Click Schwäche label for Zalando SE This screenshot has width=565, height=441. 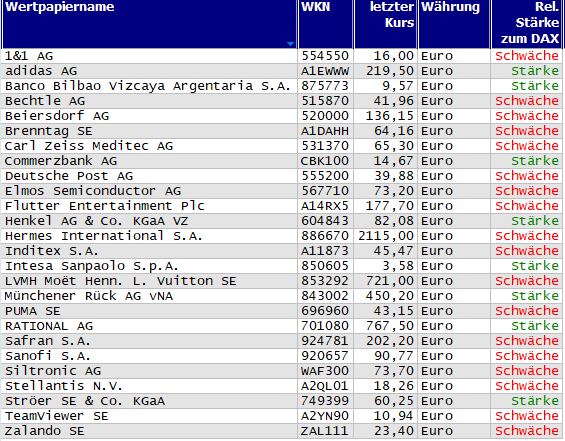tap(527, 431)
